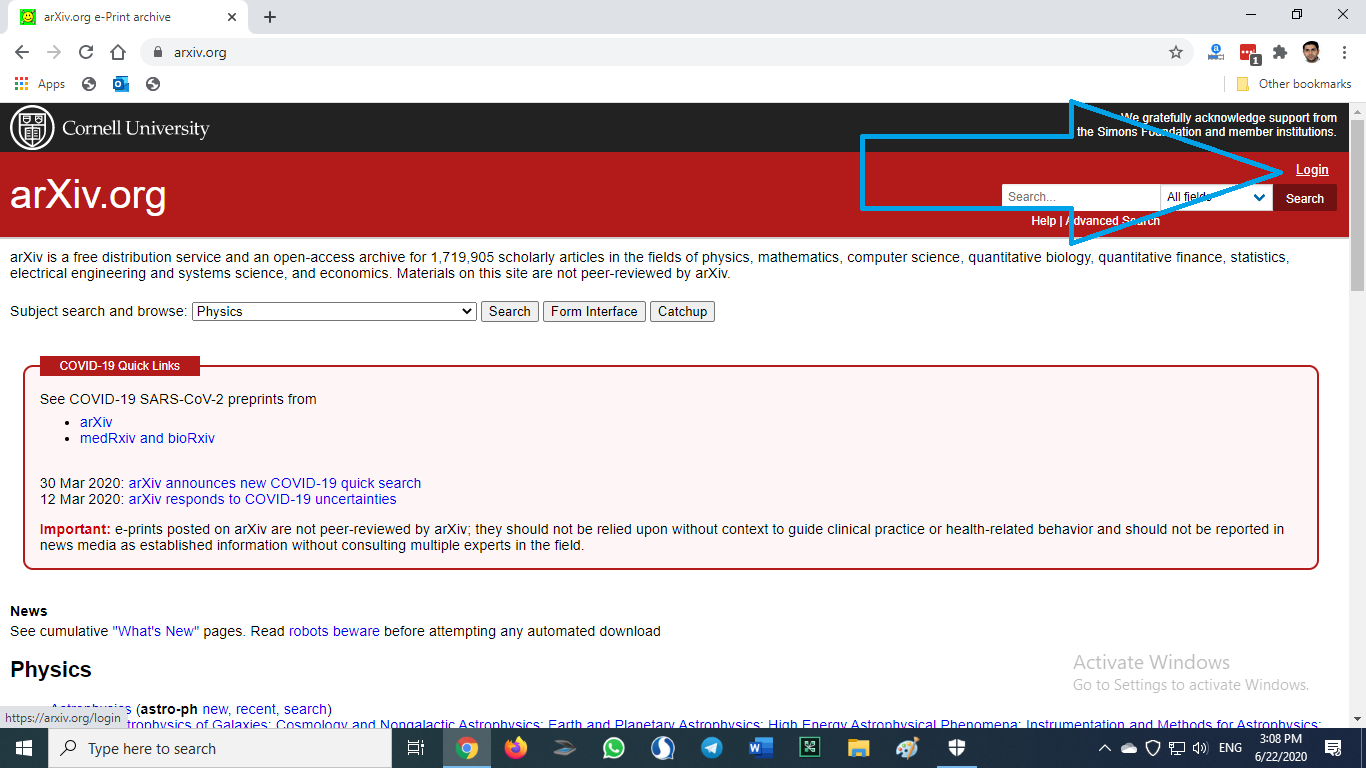Screen dimensions: 1366x768
Task: Open a new browser tab
Action: point(270,17)
